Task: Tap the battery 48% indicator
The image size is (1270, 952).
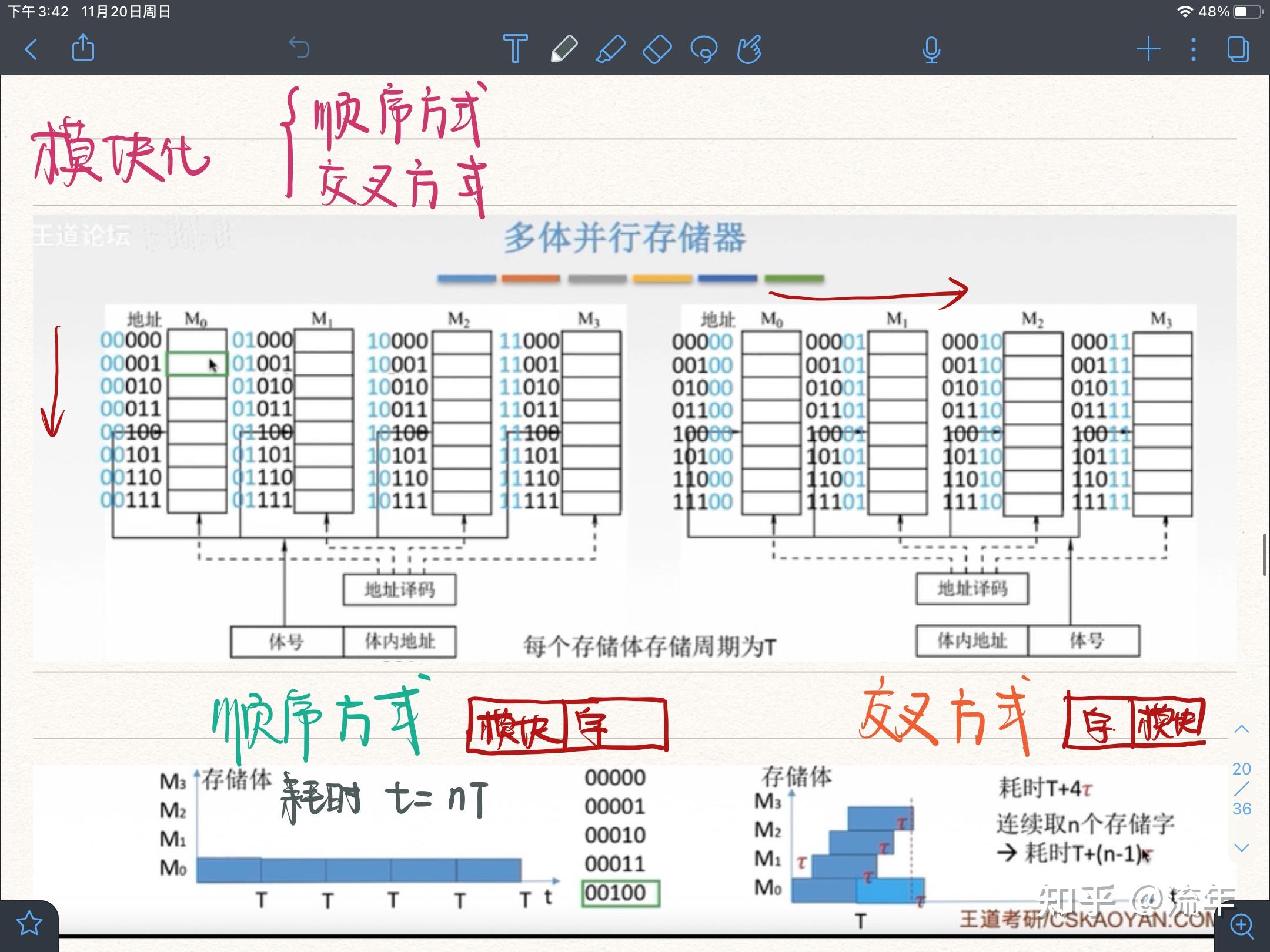Action: [1231, 12]
